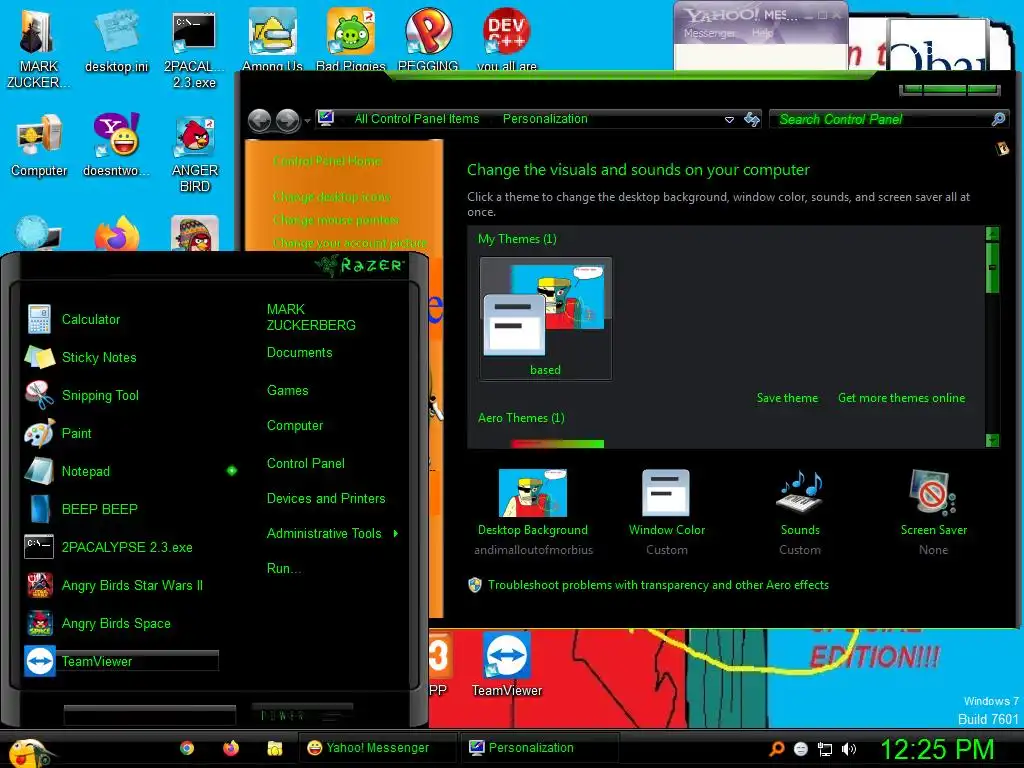Screen dimensions: 1024x768
Task: Click Get more themes online
Action: (x=901, y=398)
